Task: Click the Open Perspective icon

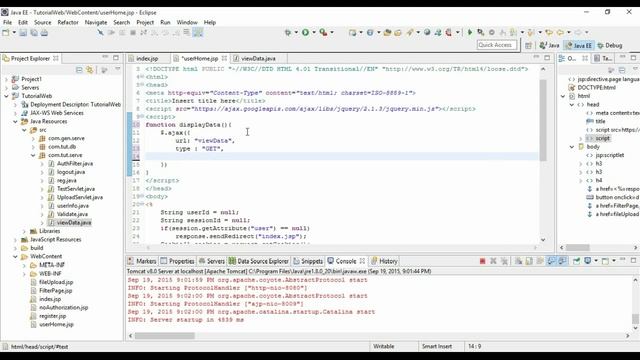Action: [528, 45]
